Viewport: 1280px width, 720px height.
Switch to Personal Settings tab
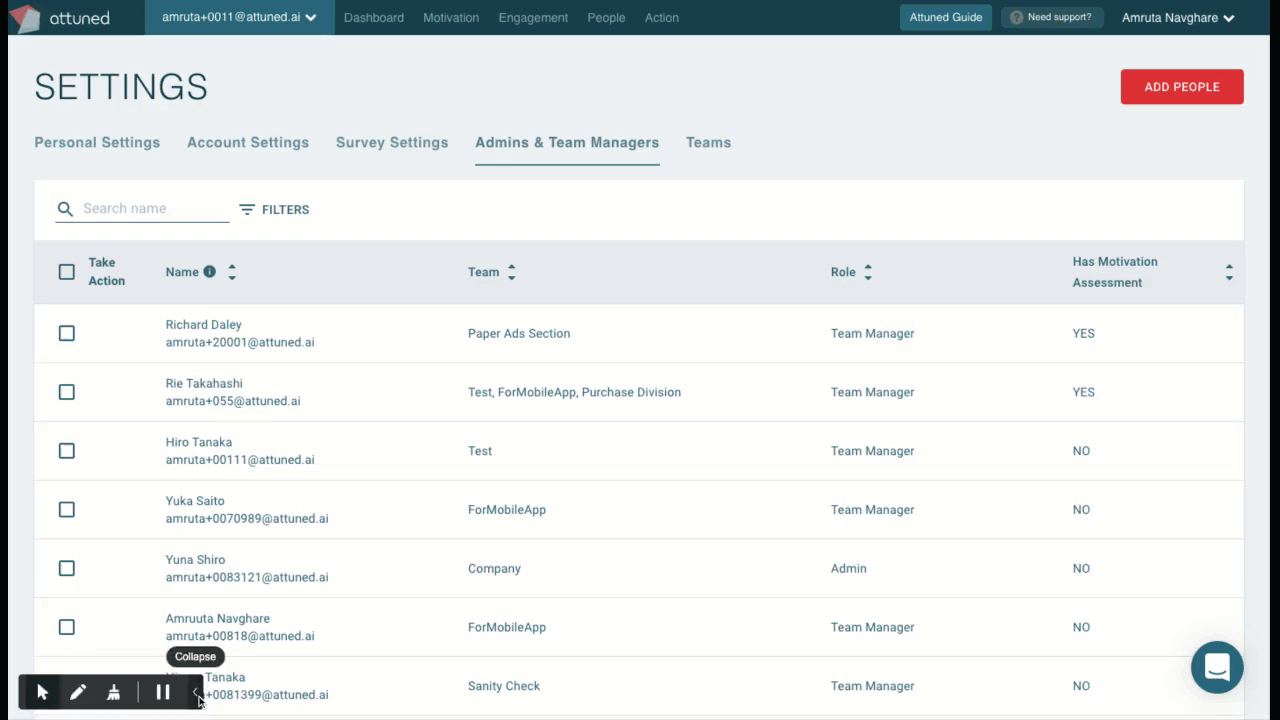pos(97,143)
